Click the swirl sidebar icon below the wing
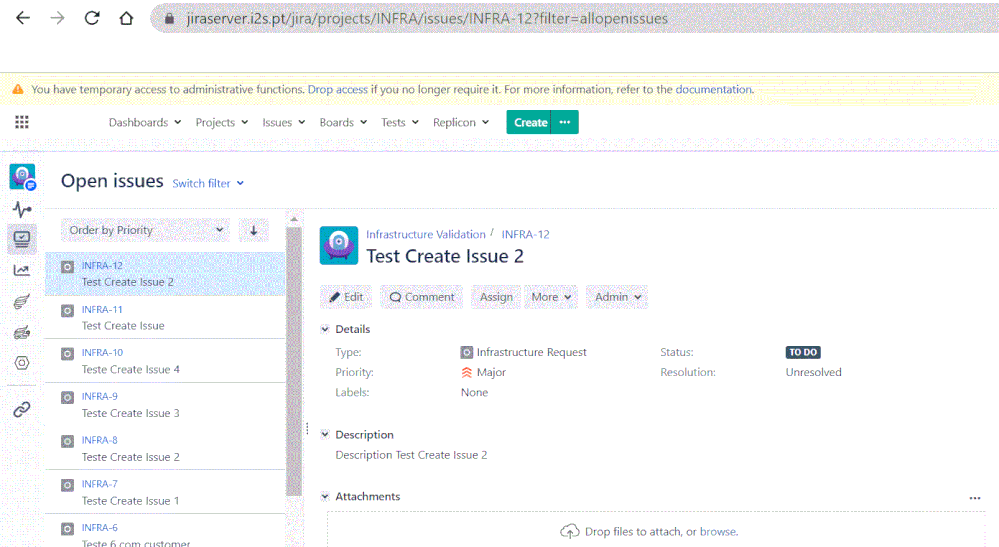 click(x=22, y=332)
